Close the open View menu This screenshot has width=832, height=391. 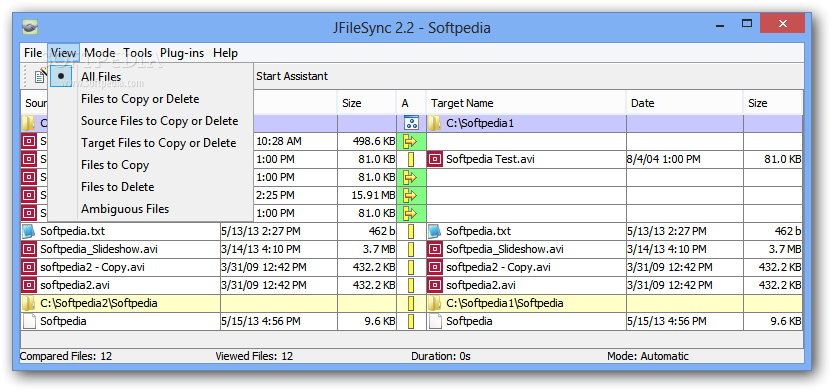(x=64, y=53)
